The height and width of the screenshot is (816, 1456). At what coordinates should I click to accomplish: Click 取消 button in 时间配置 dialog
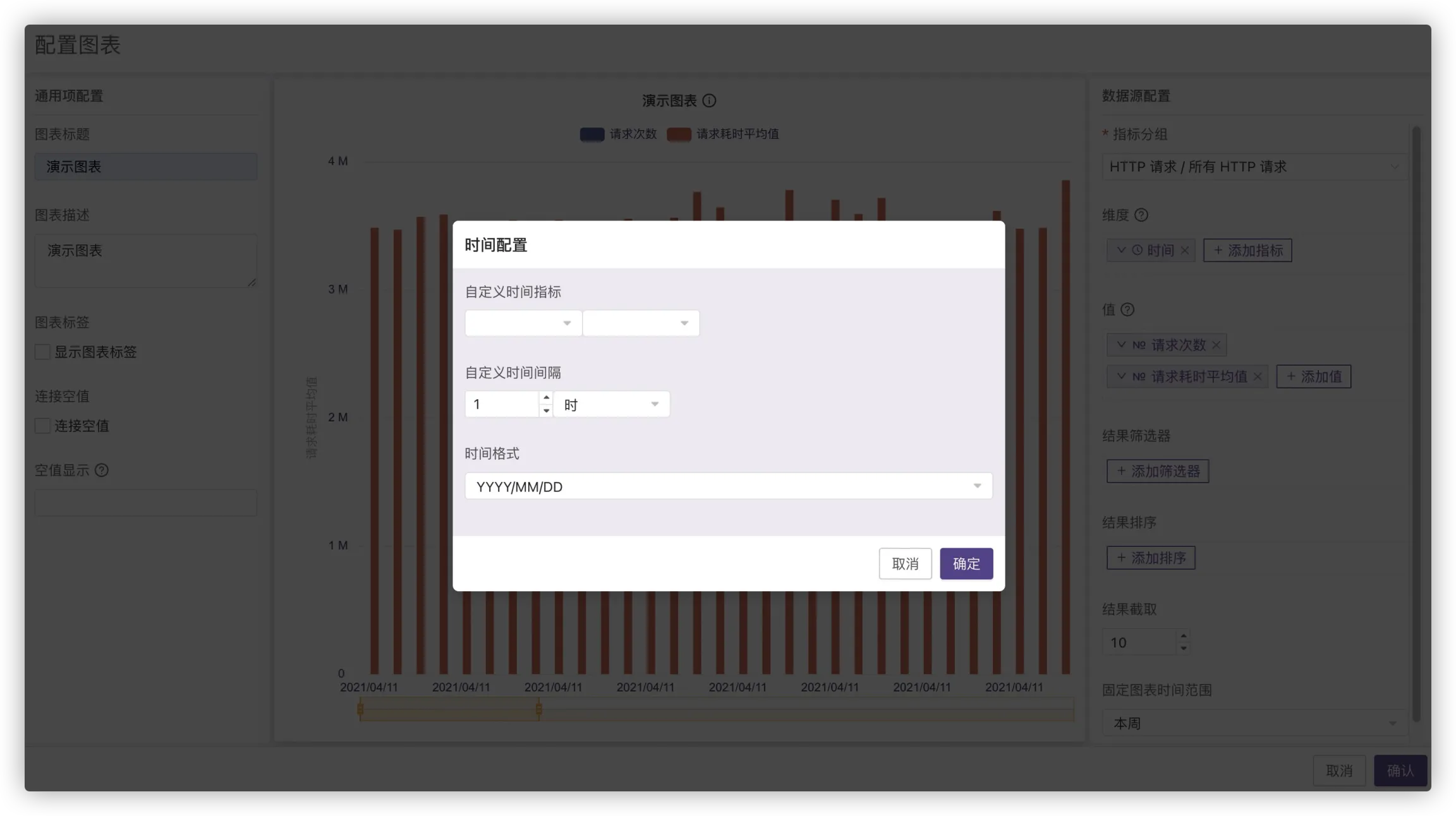[904, 563]
